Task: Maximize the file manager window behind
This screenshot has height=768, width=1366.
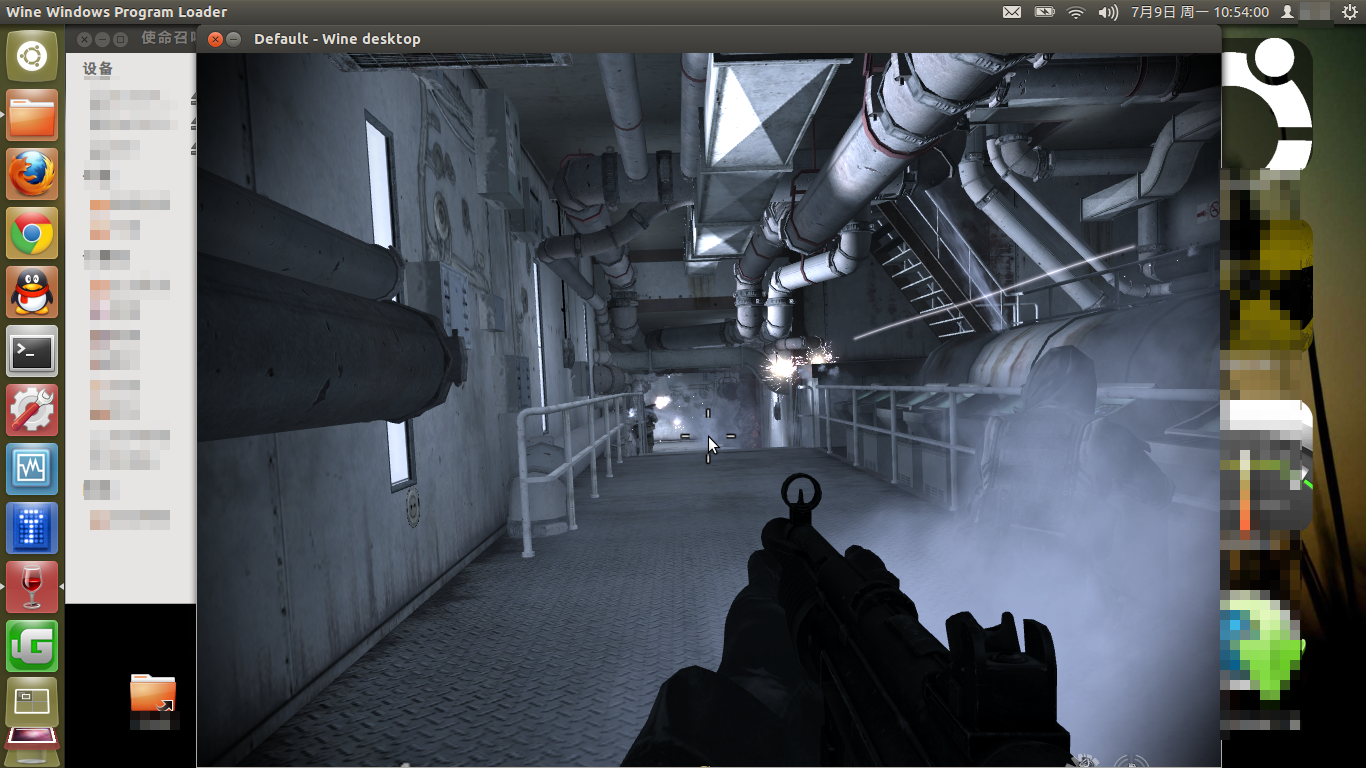Action: point(120,39)
